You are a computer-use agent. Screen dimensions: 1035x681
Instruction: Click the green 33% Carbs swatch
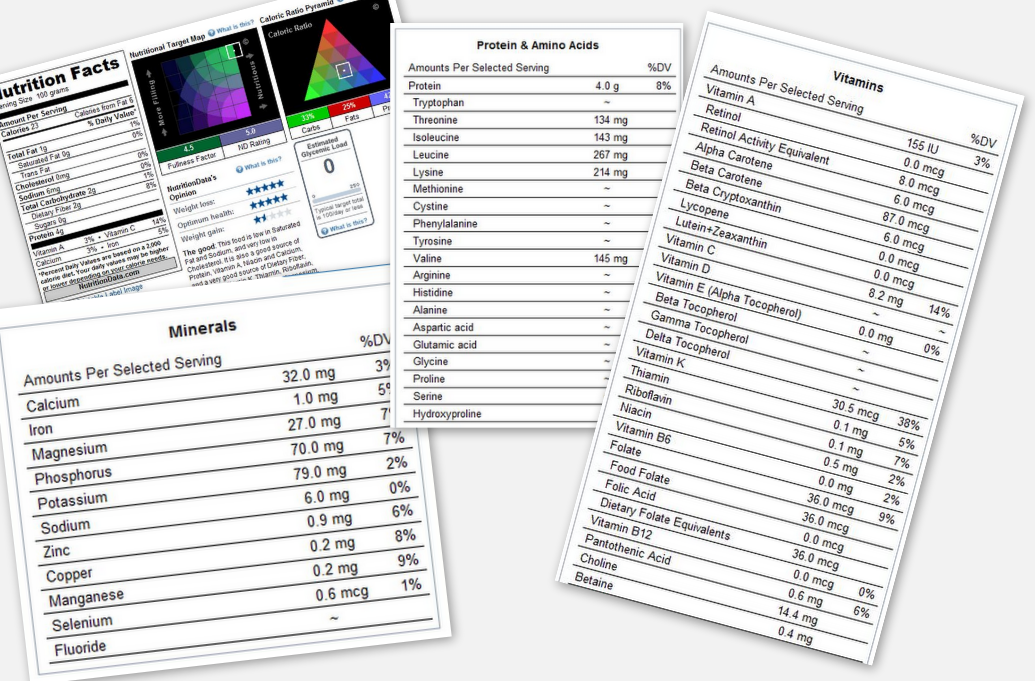(x=308, y=118)
